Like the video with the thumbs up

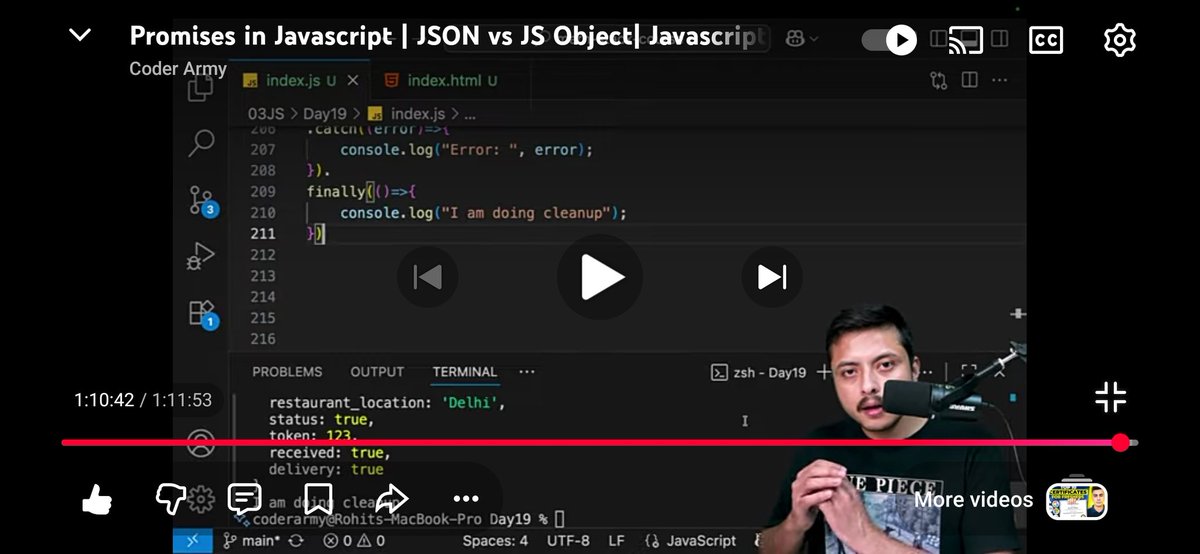coord(96,499)
